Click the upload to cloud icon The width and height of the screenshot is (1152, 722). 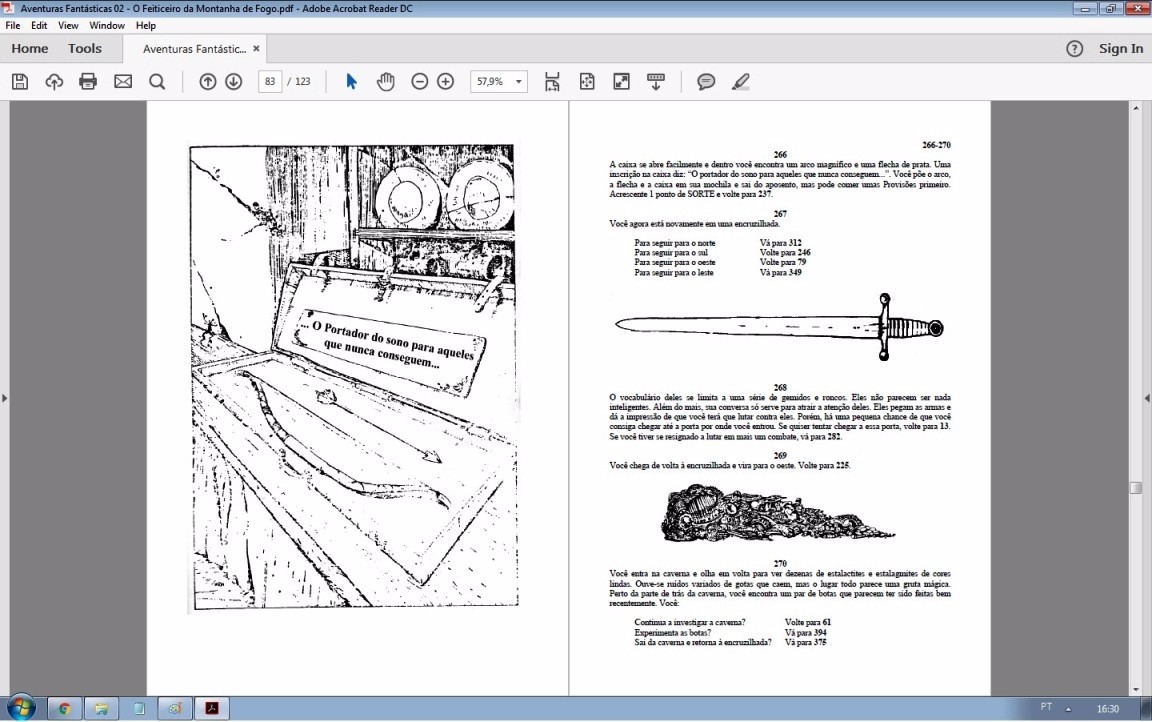click(x=54, y=82)
